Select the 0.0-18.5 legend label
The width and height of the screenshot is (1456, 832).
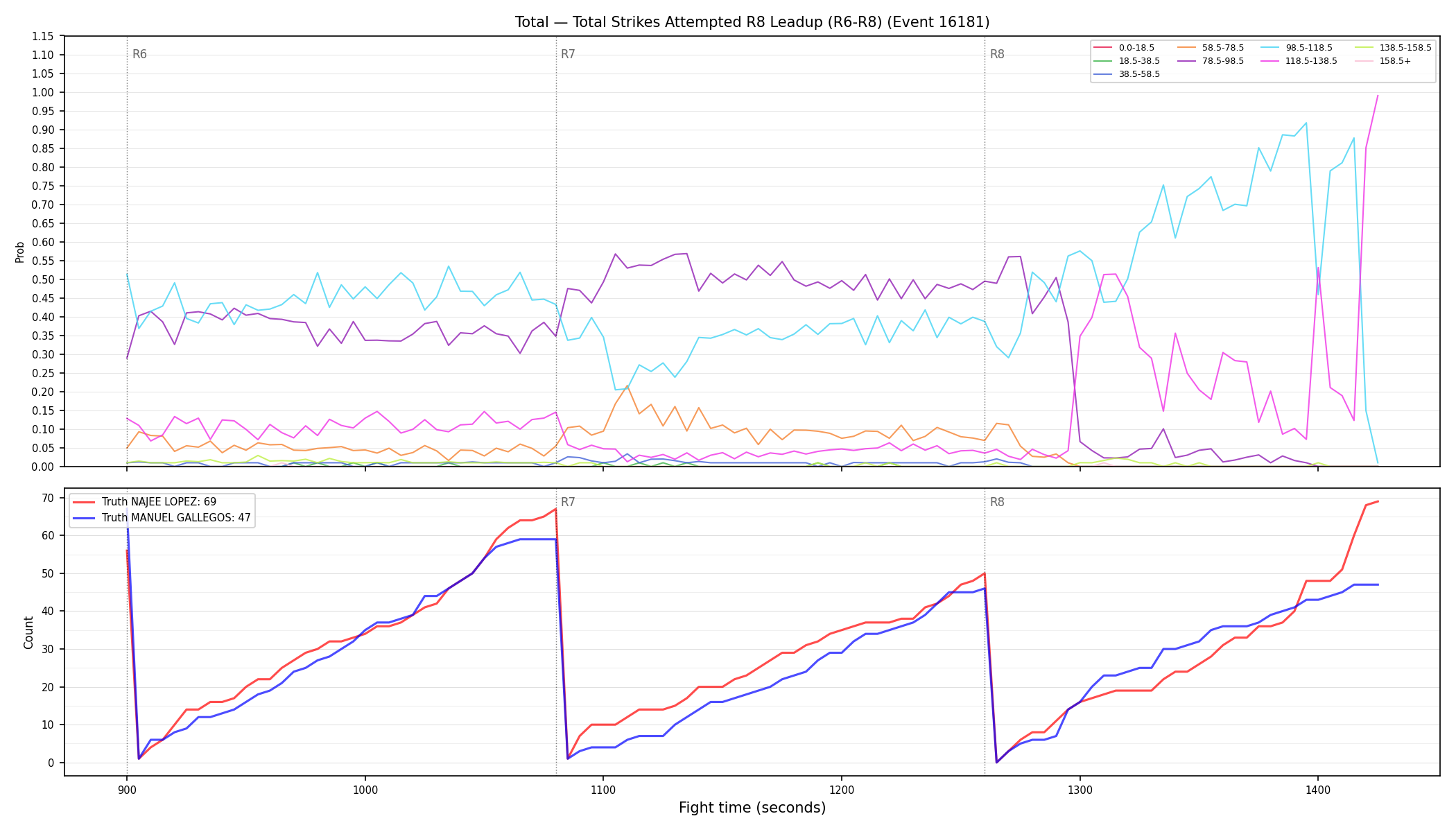[x=1136, y=48]
